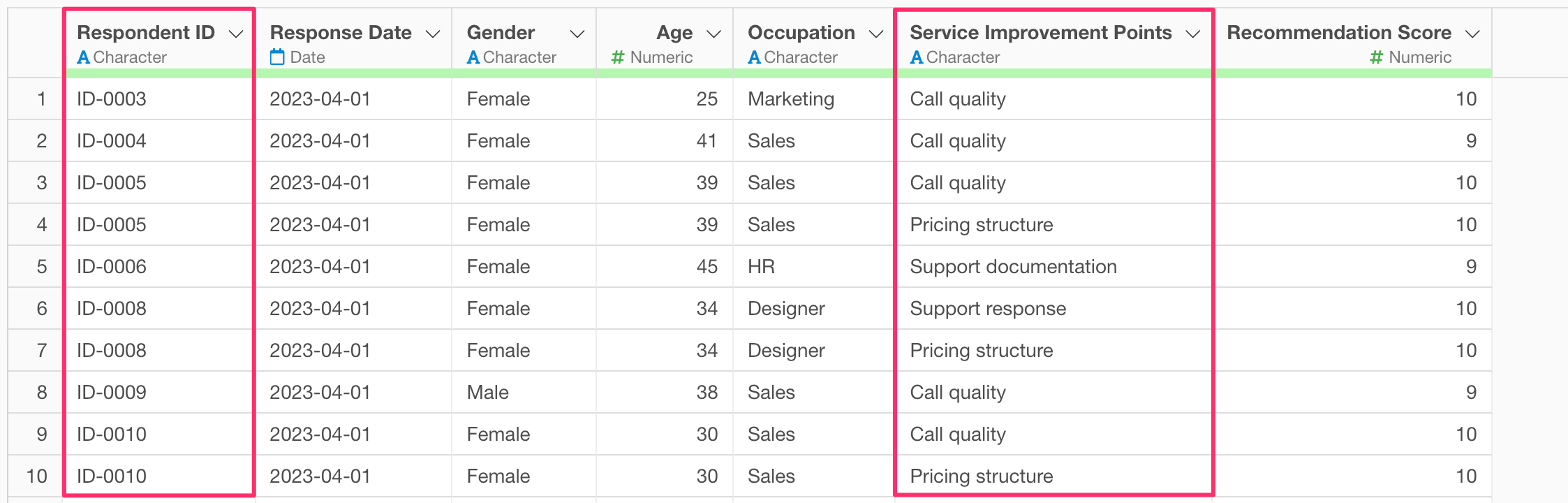Click the Numeric hash icon under Age
The image size is (1568, 503).
(x=617, y=57)
